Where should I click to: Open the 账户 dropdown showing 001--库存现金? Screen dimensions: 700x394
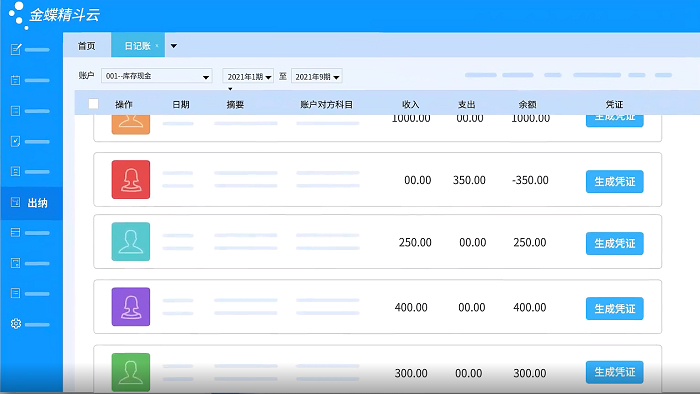click(157, 76)
